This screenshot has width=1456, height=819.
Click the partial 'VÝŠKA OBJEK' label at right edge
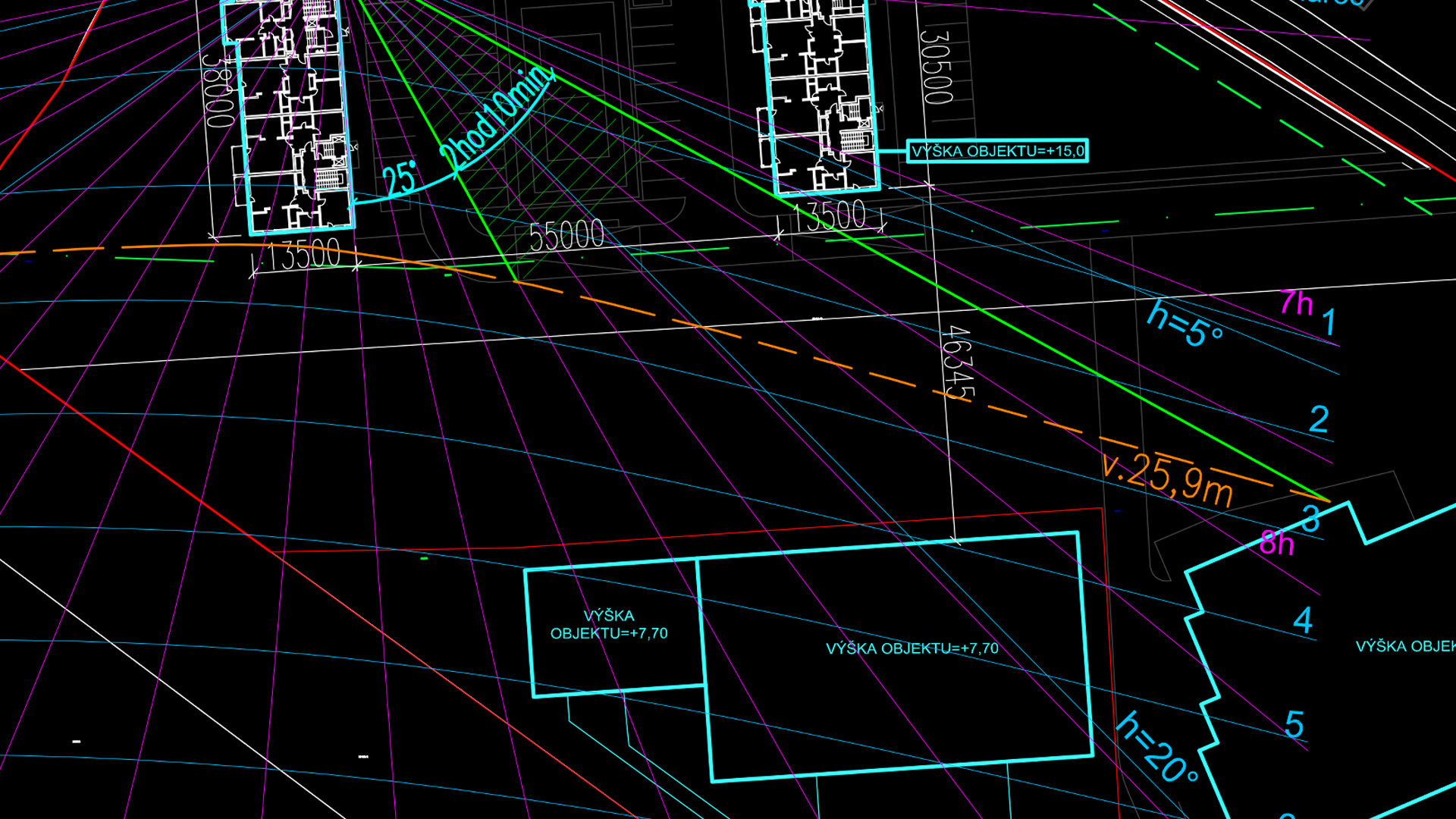pyautogui.click(x=1405, y=646)
